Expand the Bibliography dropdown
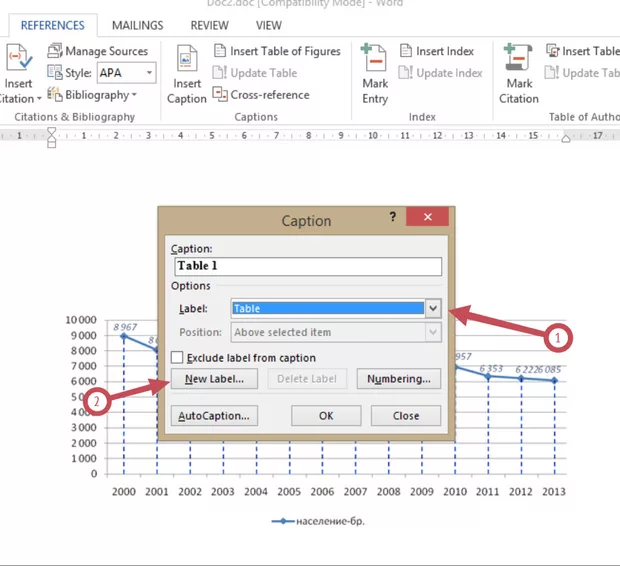Screen dimensions: 620x566 point(134,95)
